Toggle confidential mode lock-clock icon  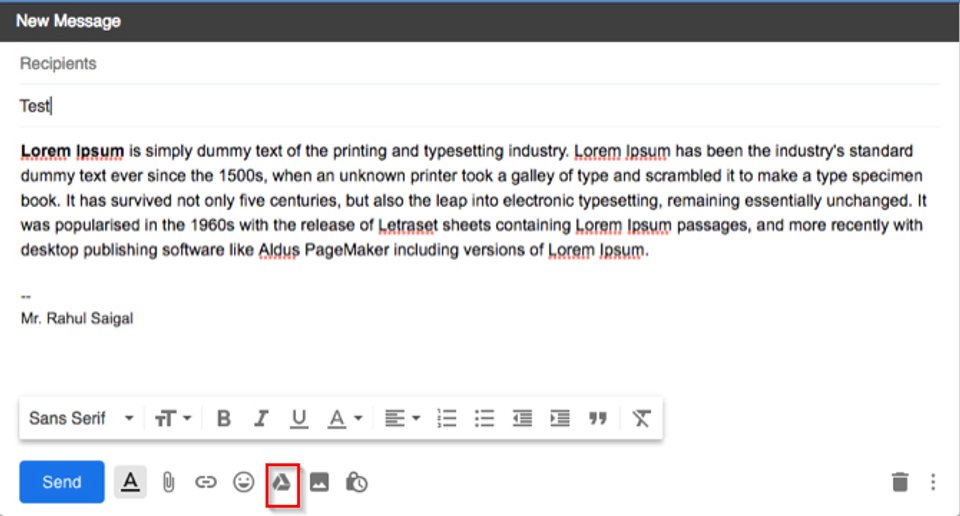tap(357, 482)
